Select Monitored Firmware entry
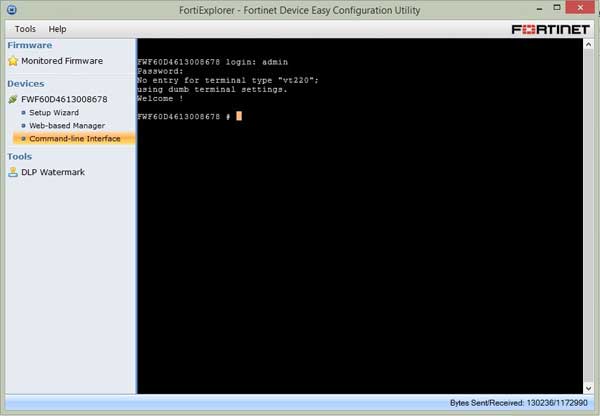The width and height of the screenshot is (600, 416). [x=62, y=61]
